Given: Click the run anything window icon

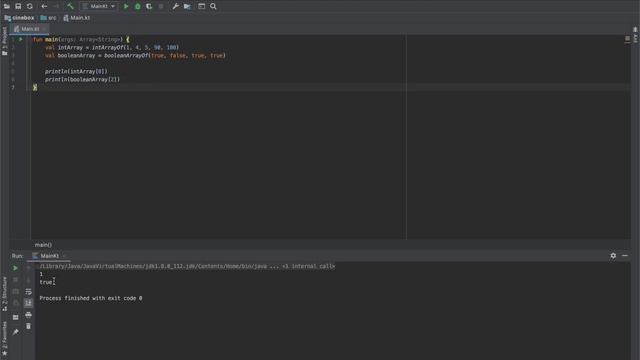Looking at the screenshot, I should tap(202, 6).
